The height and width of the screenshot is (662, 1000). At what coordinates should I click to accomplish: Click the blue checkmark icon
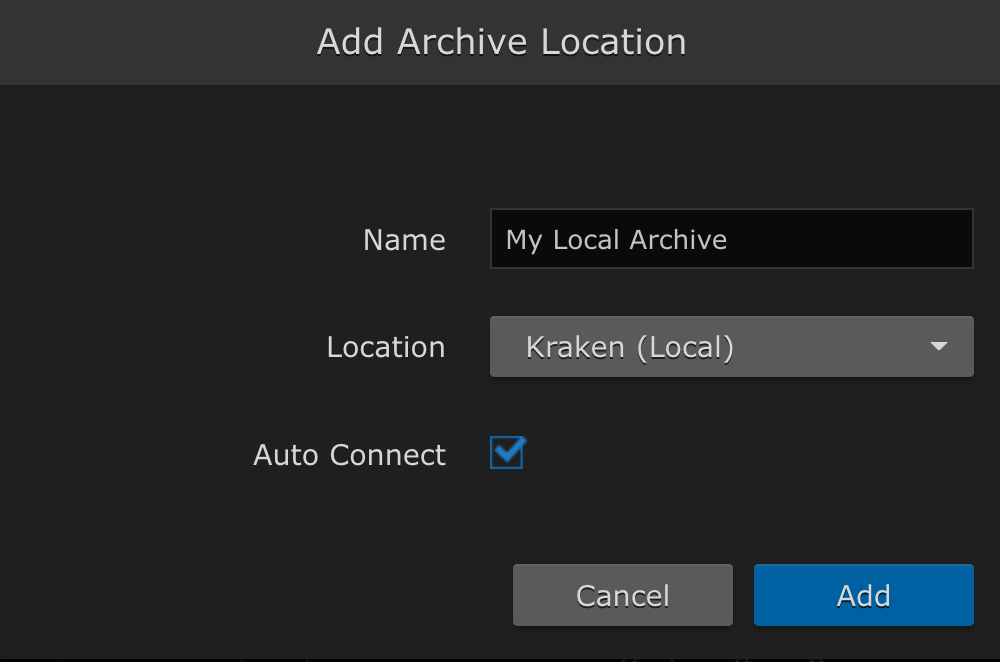click(x=508, y=453)
